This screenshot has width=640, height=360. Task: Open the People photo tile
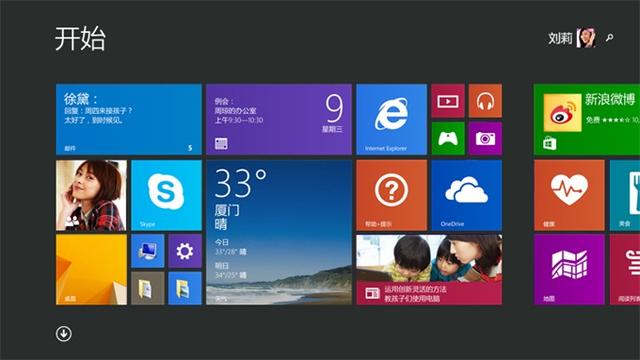point(91,195)
